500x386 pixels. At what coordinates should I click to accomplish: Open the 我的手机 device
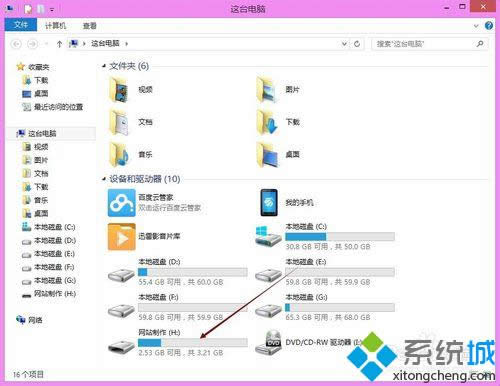coord(287,202)
